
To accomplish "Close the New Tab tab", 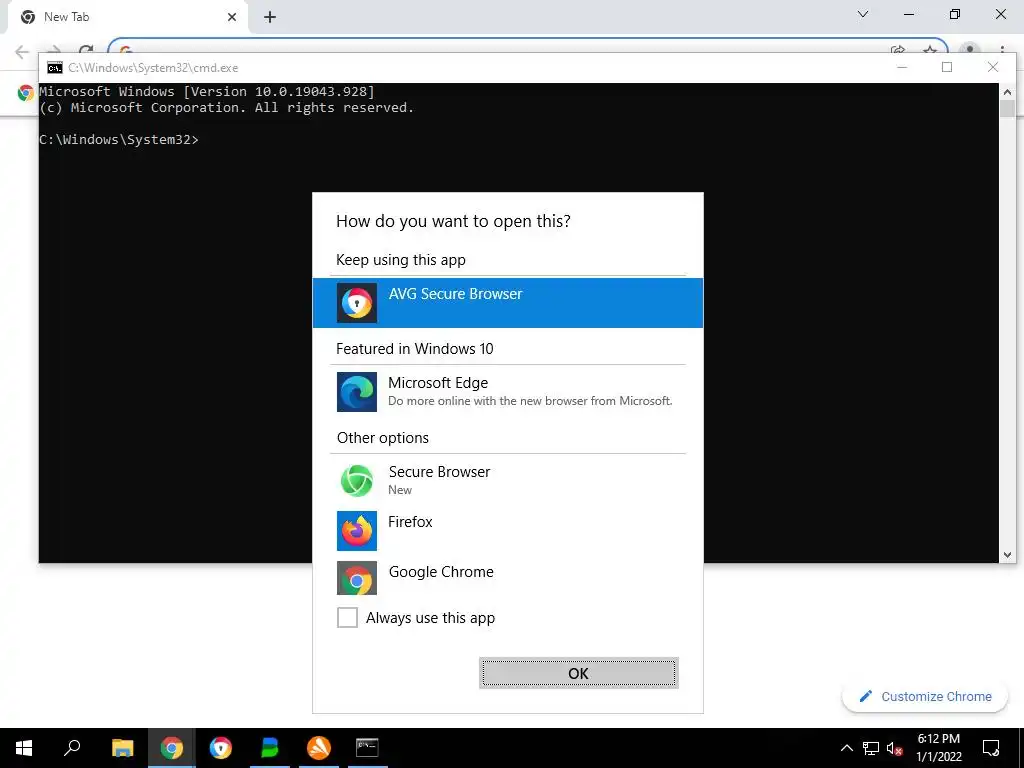I will [x=232, y=17].
